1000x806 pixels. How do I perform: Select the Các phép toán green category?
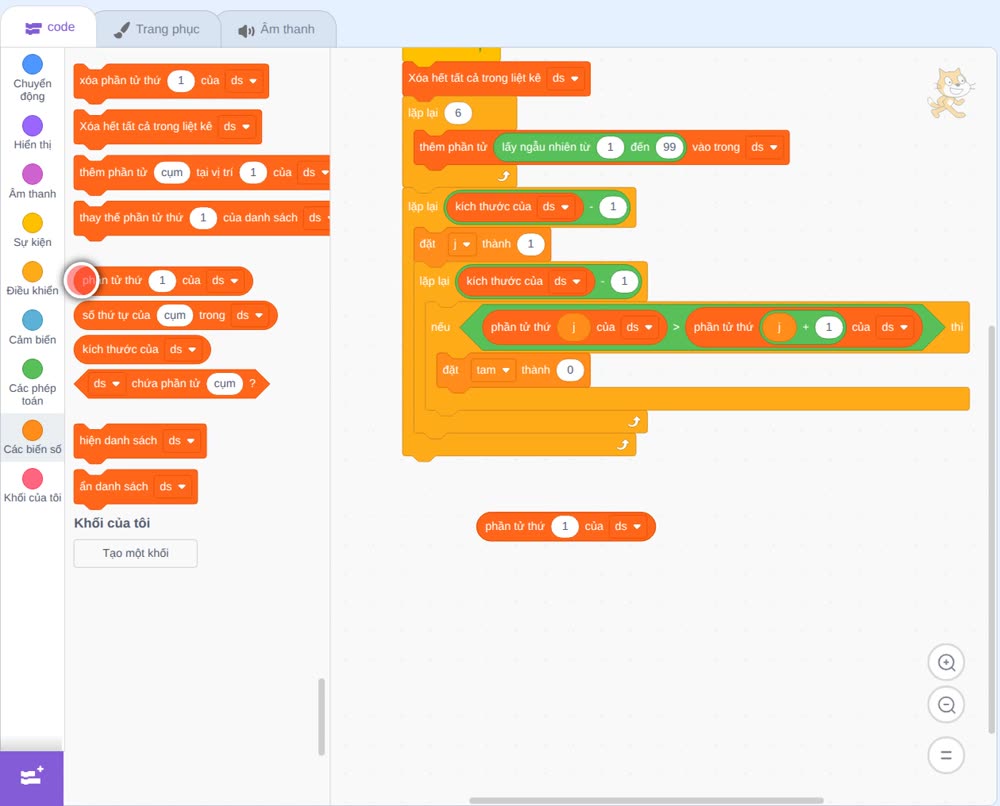pyautogui.click(x=33, y=369)
